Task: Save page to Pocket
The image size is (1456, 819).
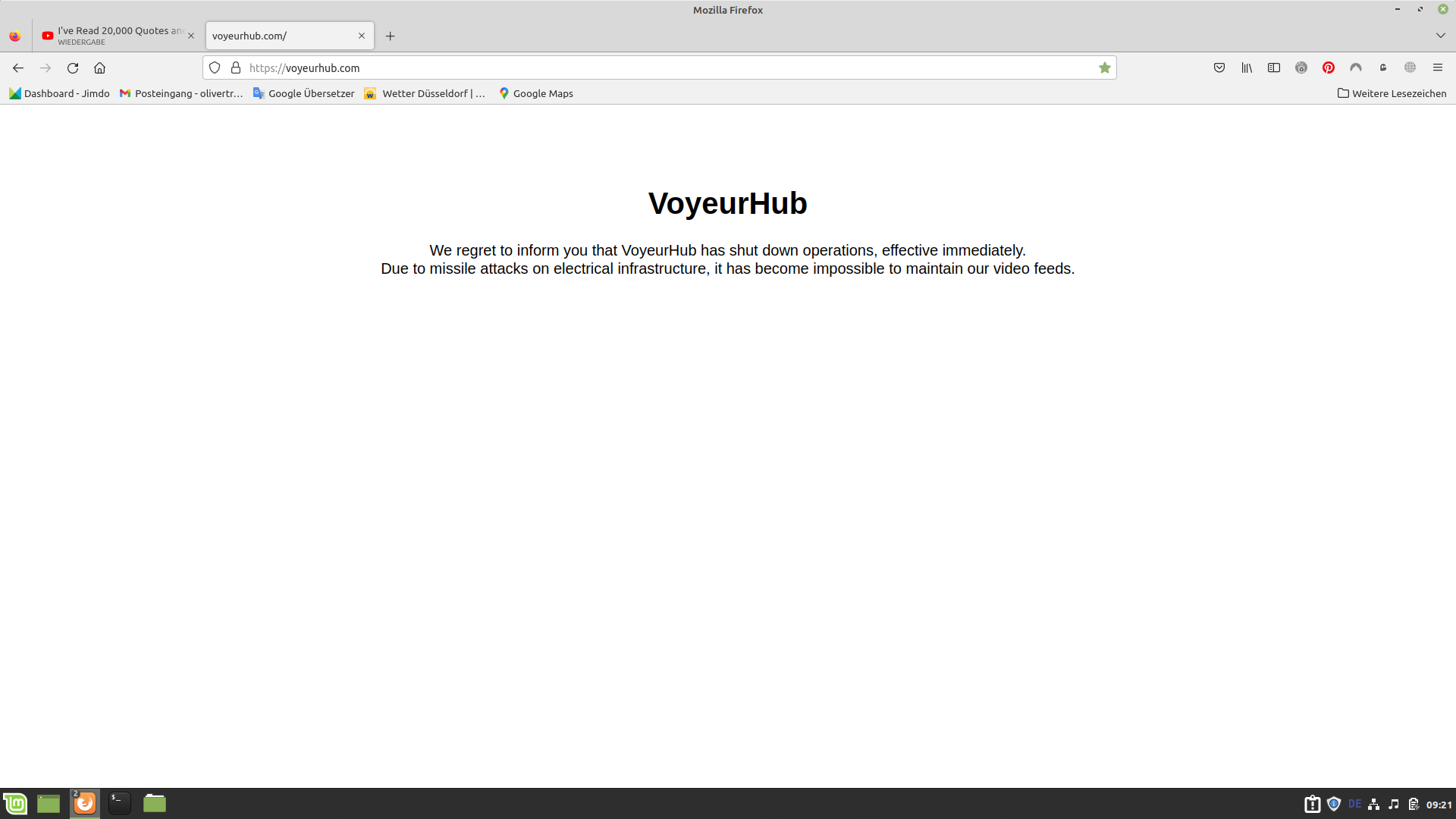Action: click(x=1219, y=67)
